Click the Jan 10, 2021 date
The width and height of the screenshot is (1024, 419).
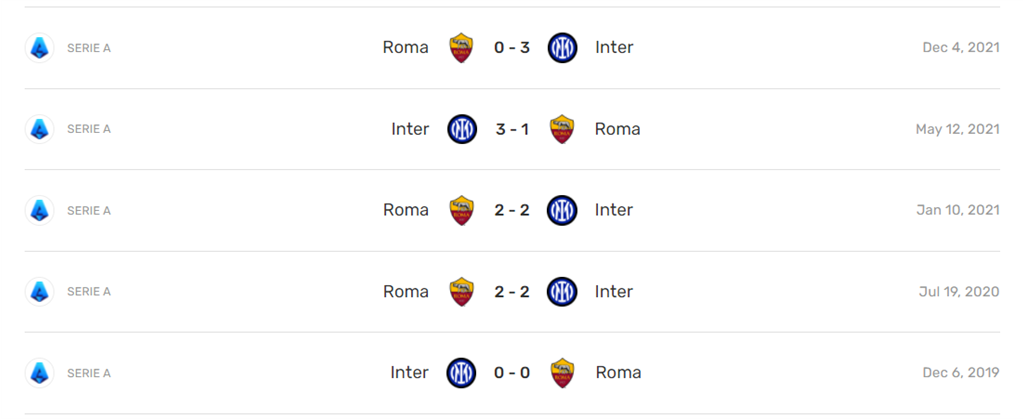pyautogui.click(x=958, y=210)
